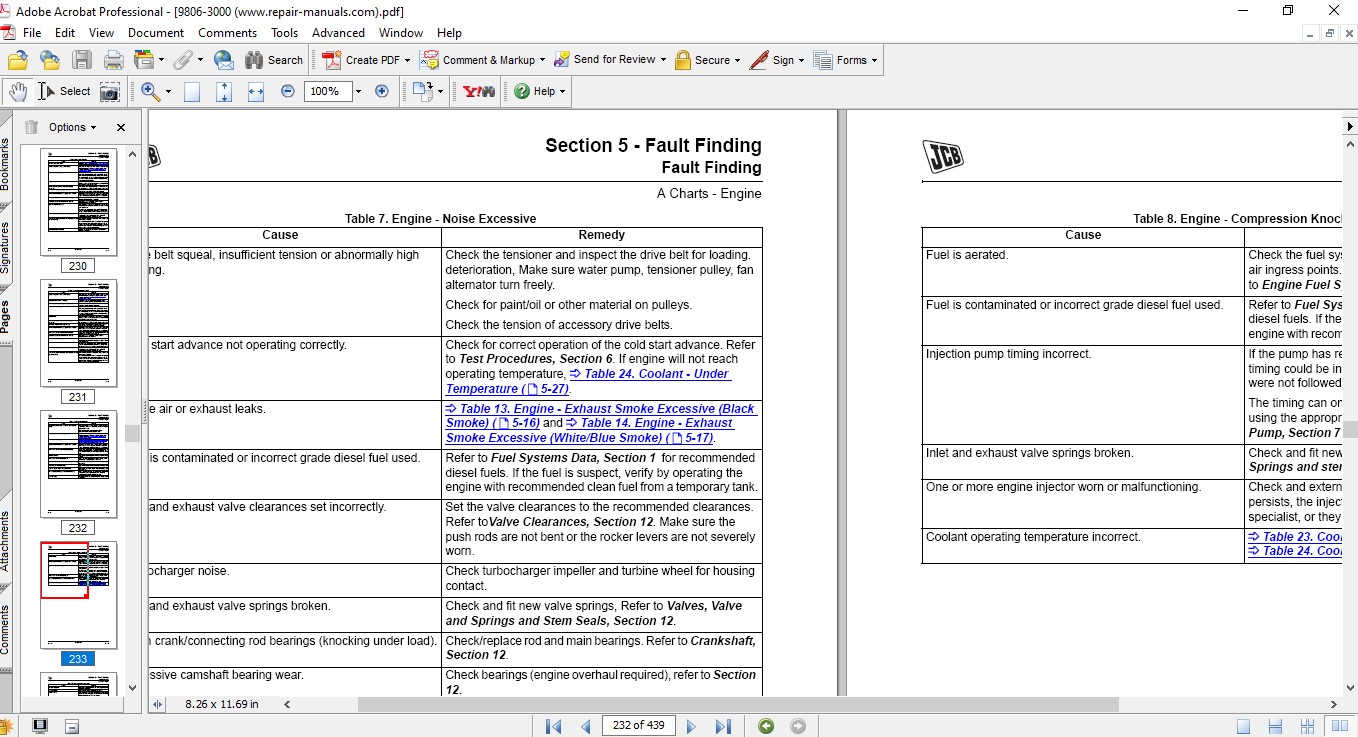Select the Hand tool
The image size is (1358, 737).
(x=17, y=91)
